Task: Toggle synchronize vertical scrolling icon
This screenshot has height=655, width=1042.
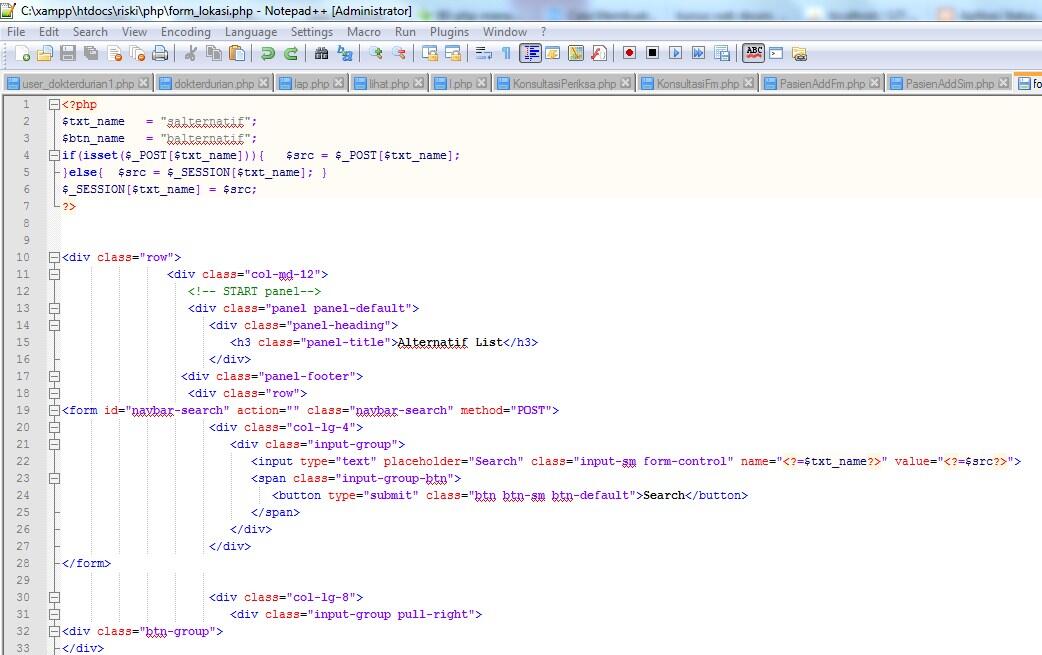Action: [x=430, y=54]
